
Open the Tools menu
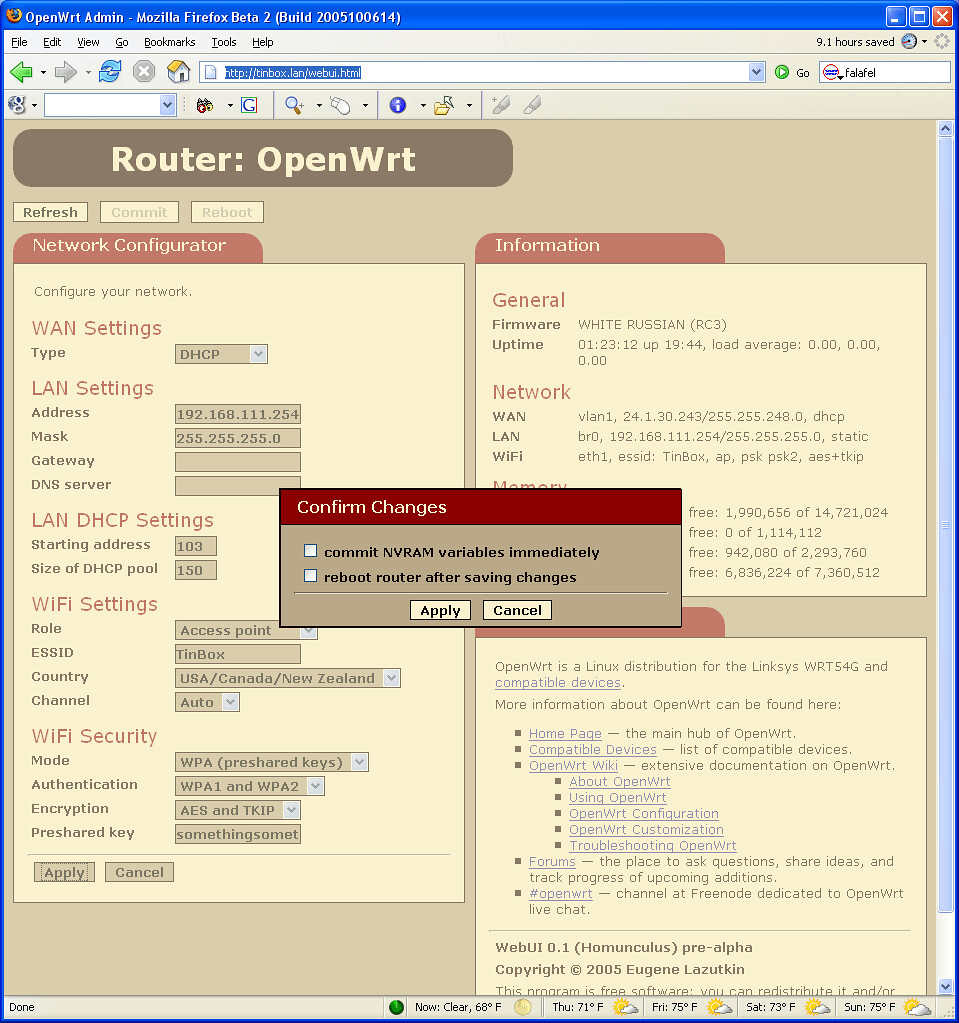[x=224, y=42]
